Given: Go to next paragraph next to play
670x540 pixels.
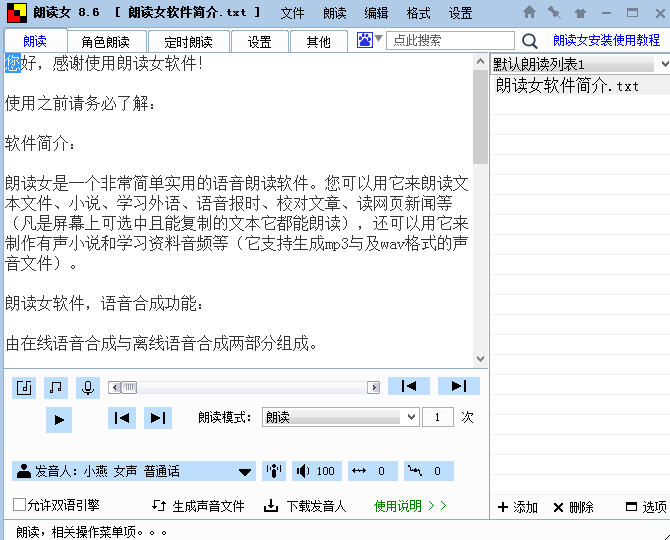Looking at the screenshot, I should [158, 418].
